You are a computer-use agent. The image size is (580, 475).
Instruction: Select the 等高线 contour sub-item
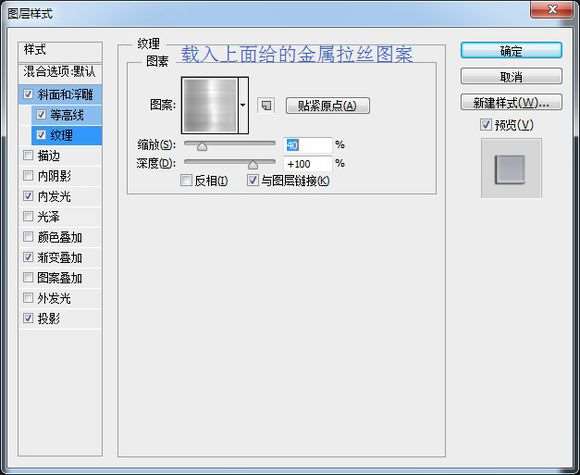pyautogui.click(x=67, y=115)
